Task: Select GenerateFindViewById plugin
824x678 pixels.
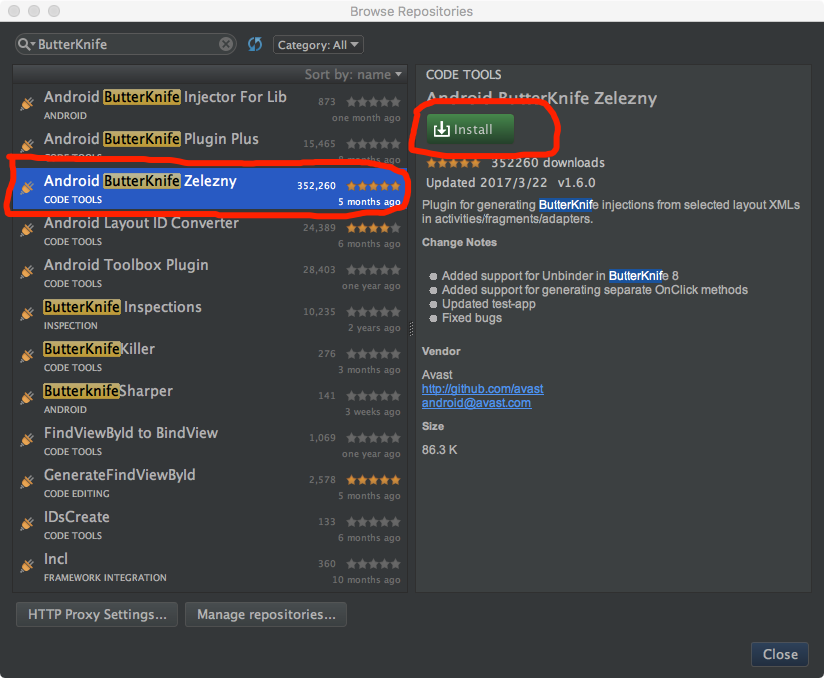Action: tap(210, 484)
